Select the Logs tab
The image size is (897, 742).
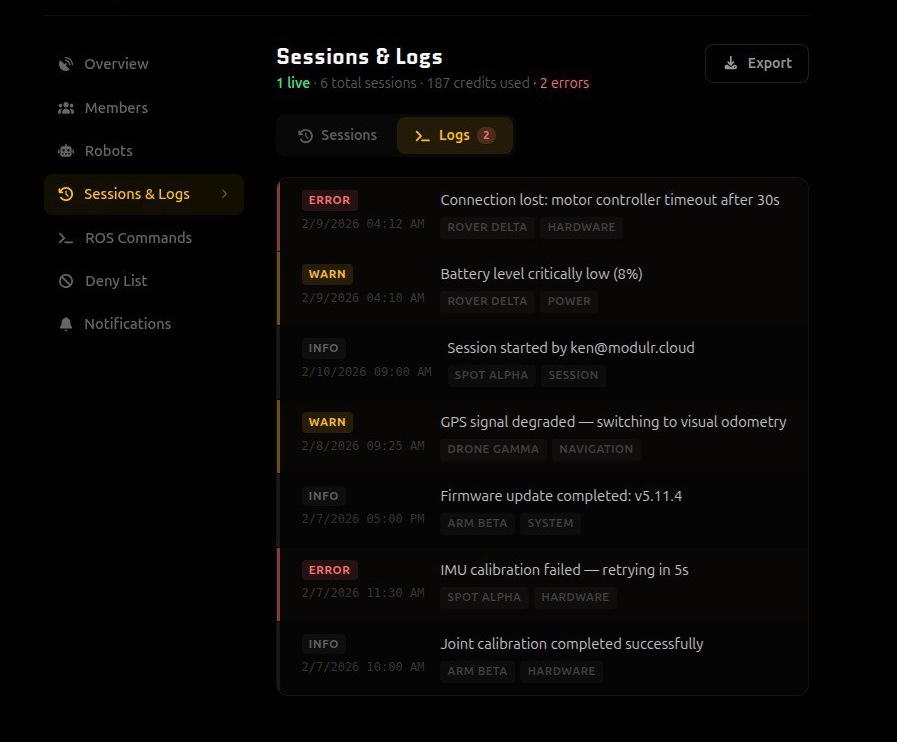(454, 135)
